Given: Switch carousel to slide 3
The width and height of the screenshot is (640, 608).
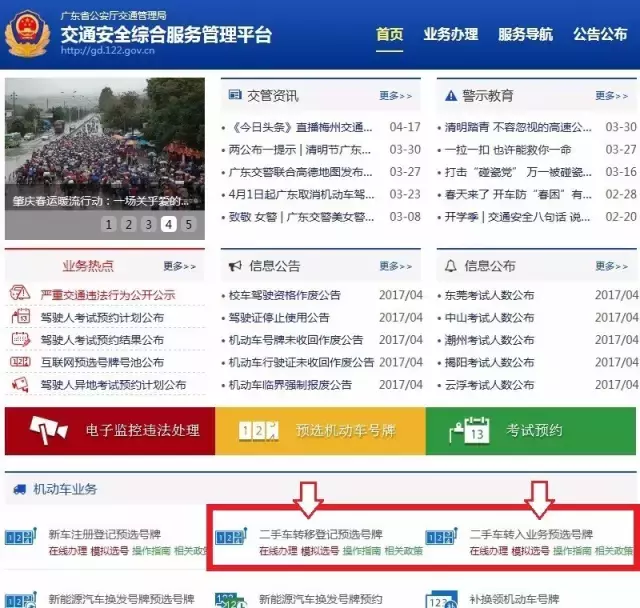Looking at the screenshot, I should (x=149, y=224).
